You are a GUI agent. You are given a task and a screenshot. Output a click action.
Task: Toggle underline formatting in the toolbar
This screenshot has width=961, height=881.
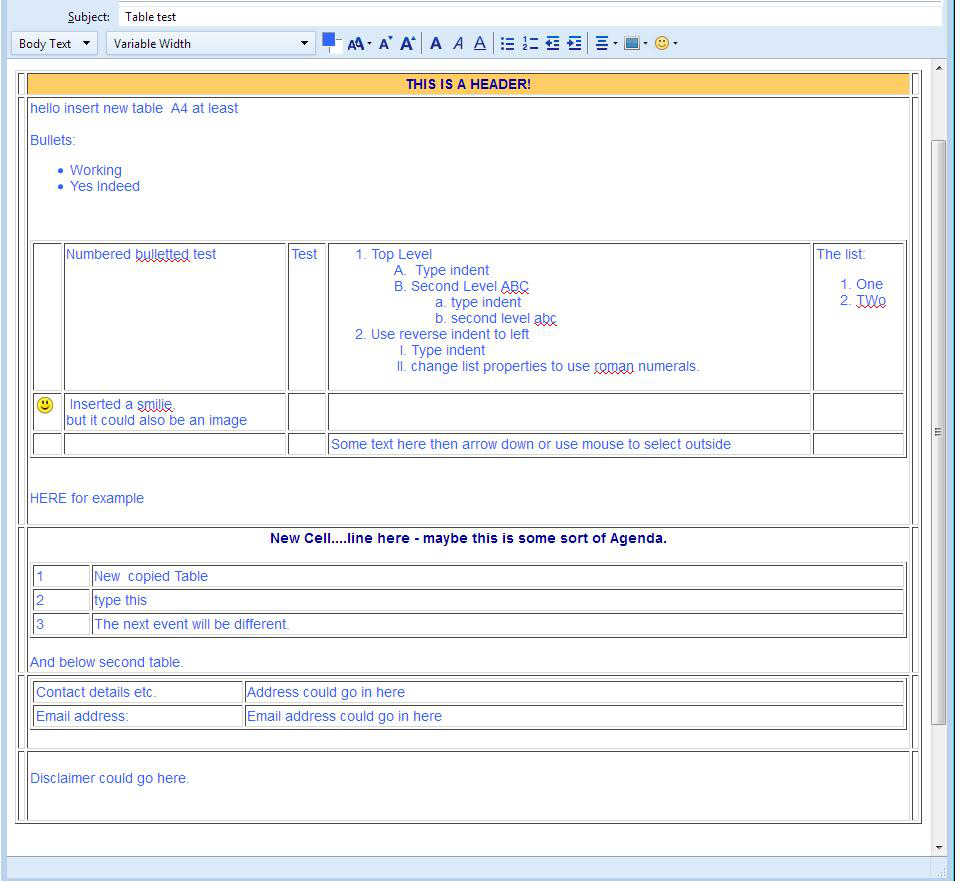pos(480,43)
